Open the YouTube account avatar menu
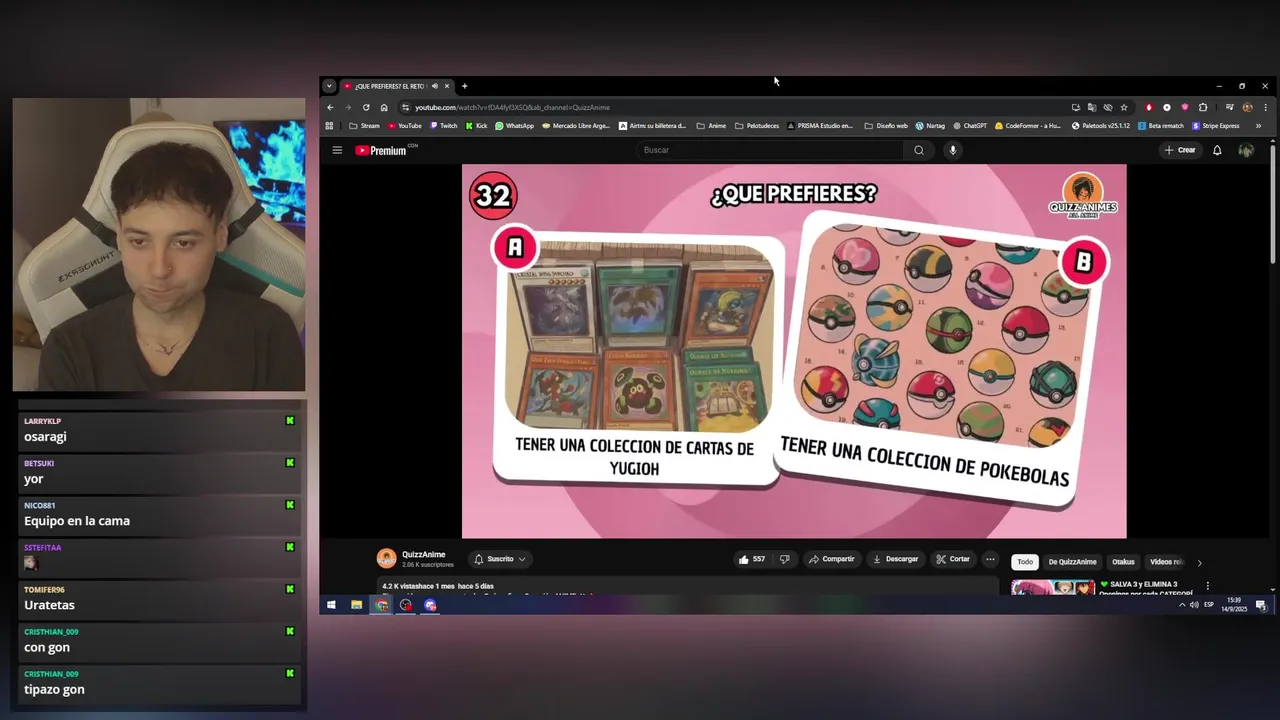 coord(1246,150)
